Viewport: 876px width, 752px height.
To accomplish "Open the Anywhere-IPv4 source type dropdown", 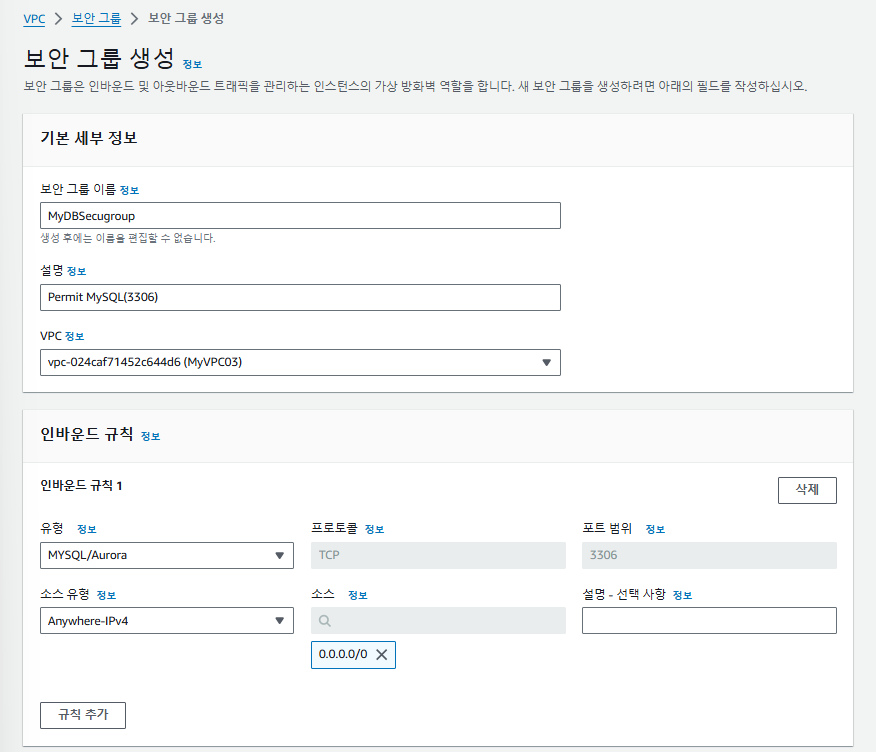I will tap(166, 621).
